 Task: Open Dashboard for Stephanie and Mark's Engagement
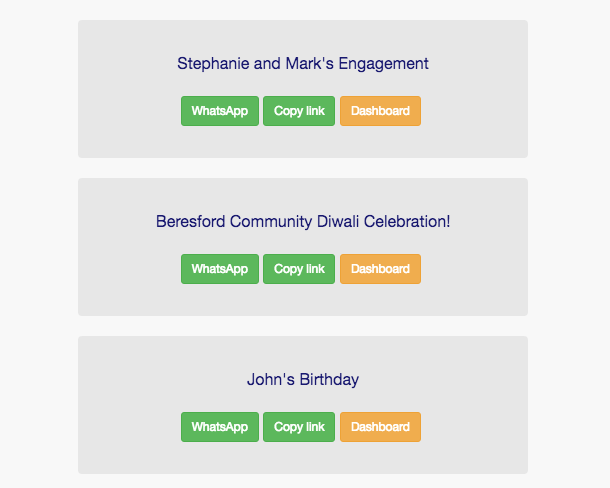(x=380, y=111)
